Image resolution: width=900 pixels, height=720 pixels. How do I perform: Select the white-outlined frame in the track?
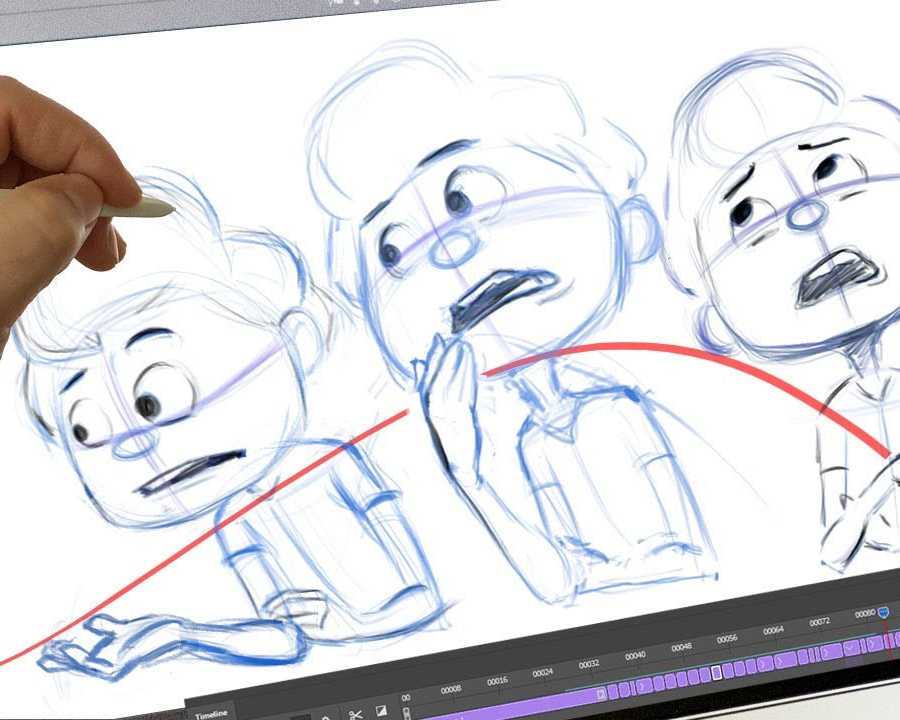point(716,672)
